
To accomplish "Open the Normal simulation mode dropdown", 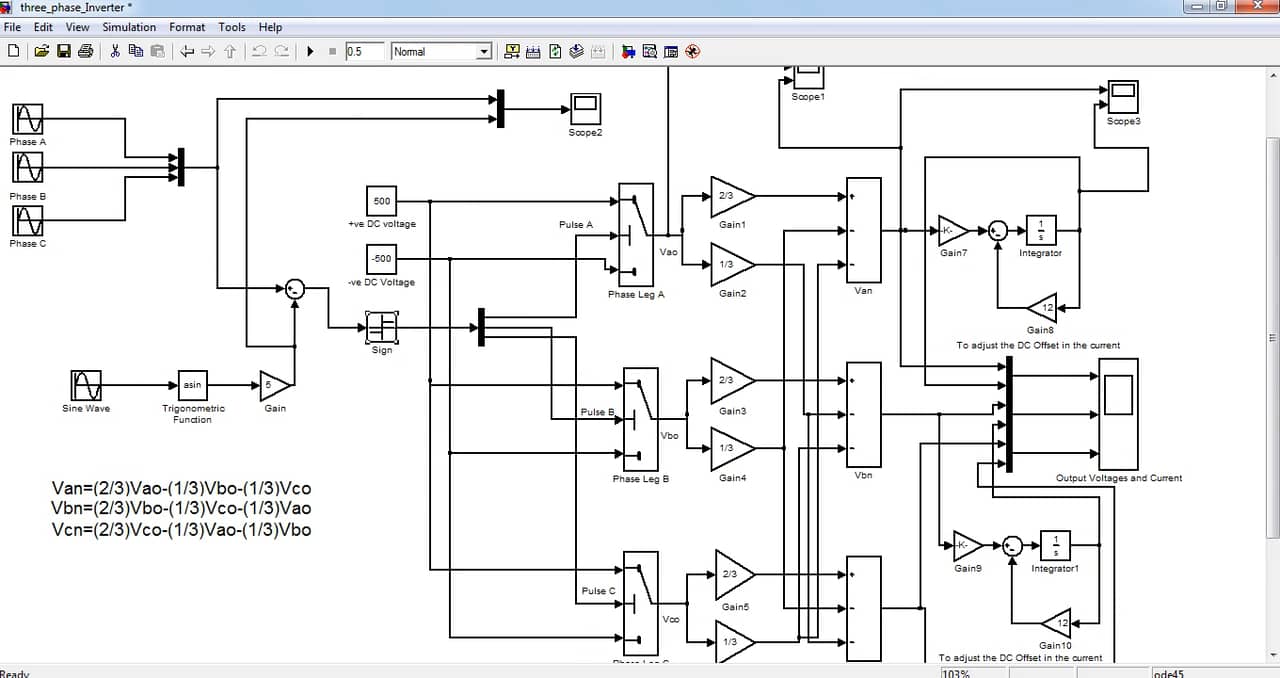I will [442, 51].
